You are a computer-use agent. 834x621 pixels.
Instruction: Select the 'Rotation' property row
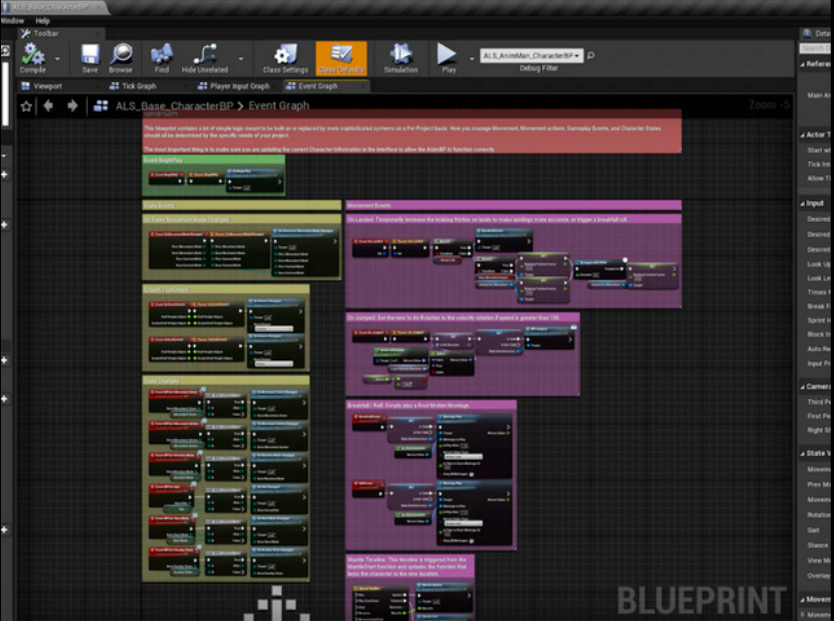(x=819, y=515)
